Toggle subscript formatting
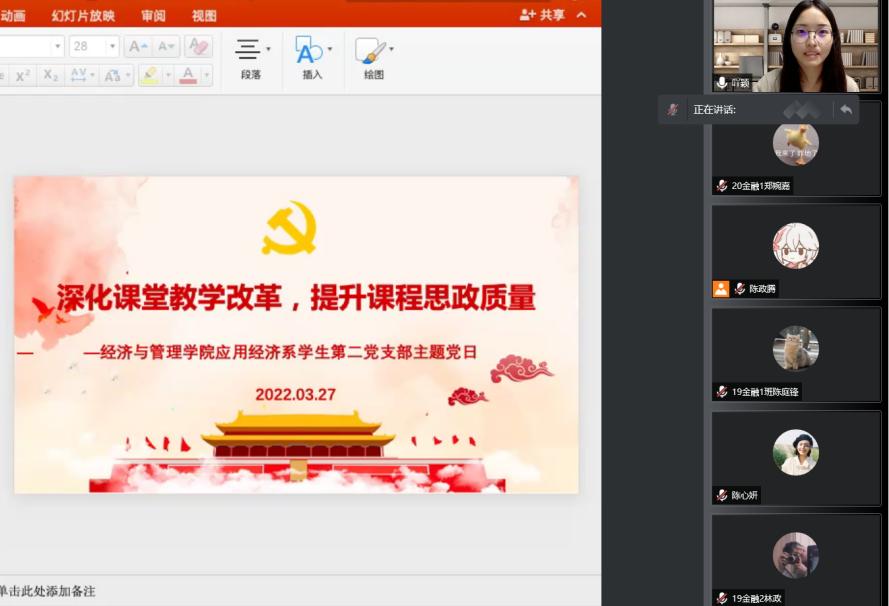Image resolution: width=889 pixels, height=606 pixels. (x=51, y=75)
